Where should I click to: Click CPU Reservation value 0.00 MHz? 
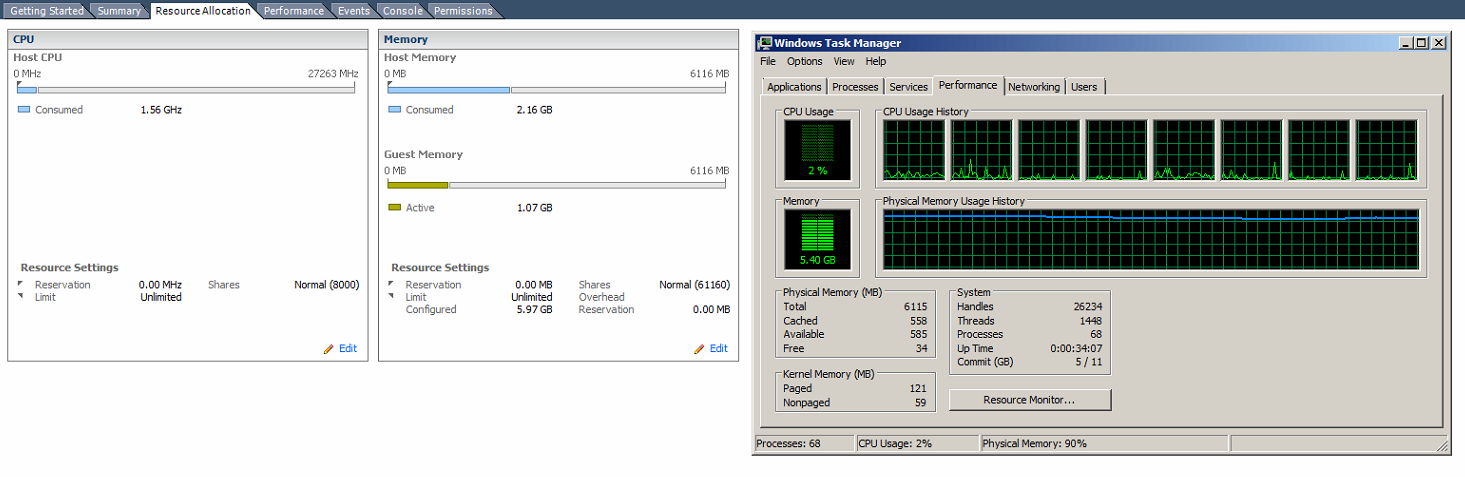click(x=160, y=285)
